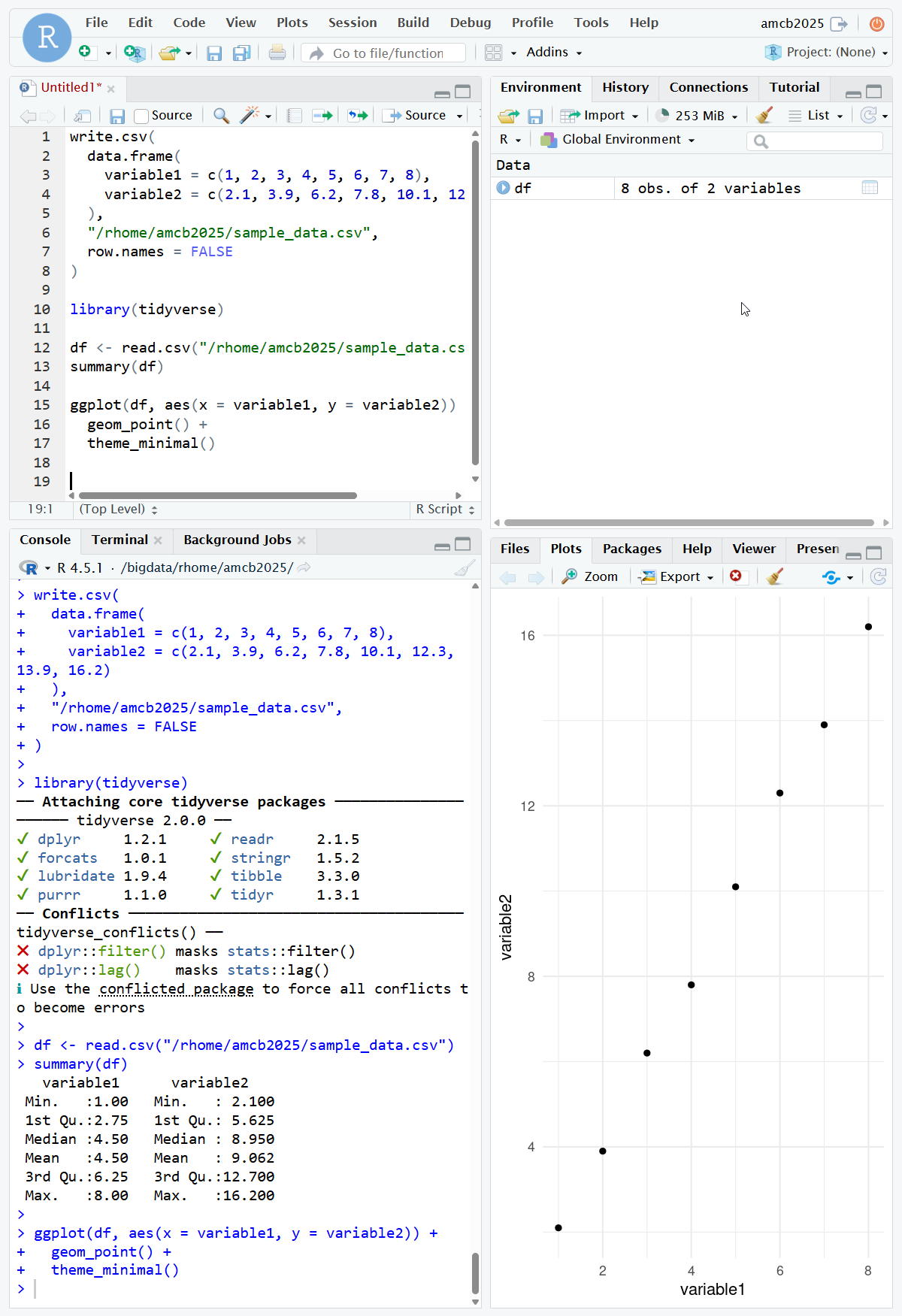Switch to the History tab

click(625, 87)
